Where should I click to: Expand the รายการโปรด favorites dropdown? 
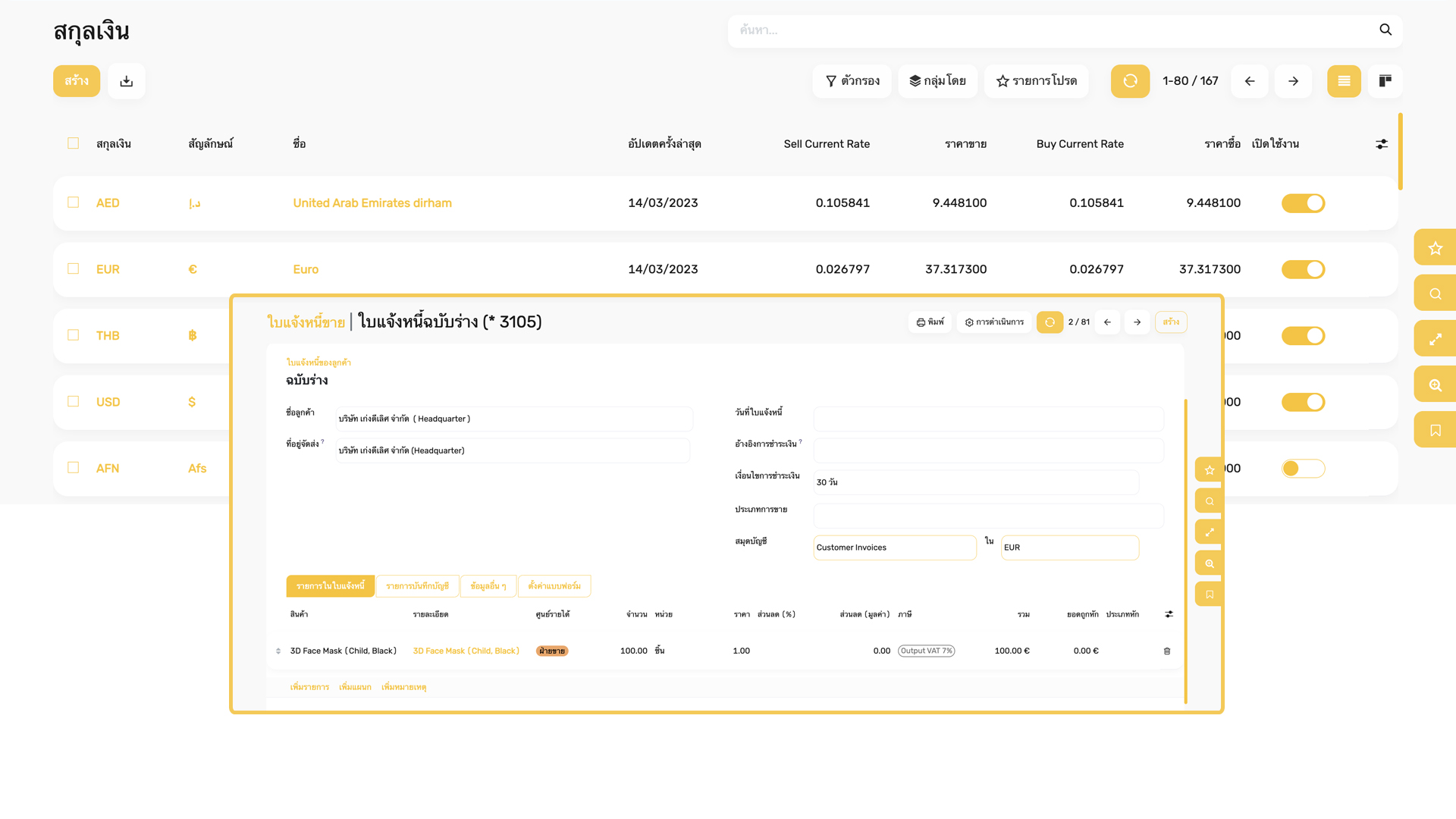[x=1036, y=81]
